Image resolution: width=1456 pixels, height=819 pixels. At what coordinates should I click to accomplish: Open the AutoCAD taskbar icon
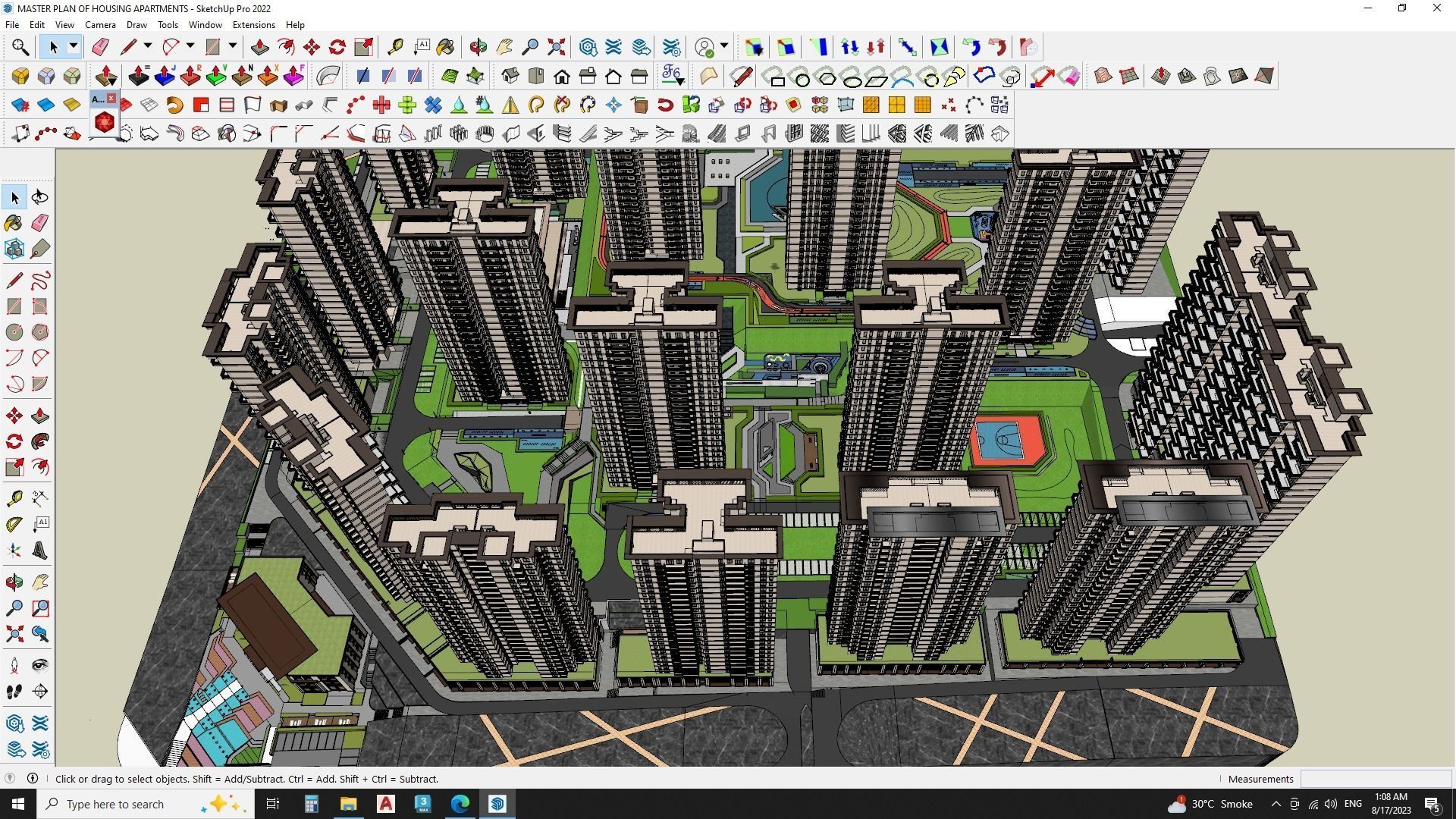click(x=386, y=804)
